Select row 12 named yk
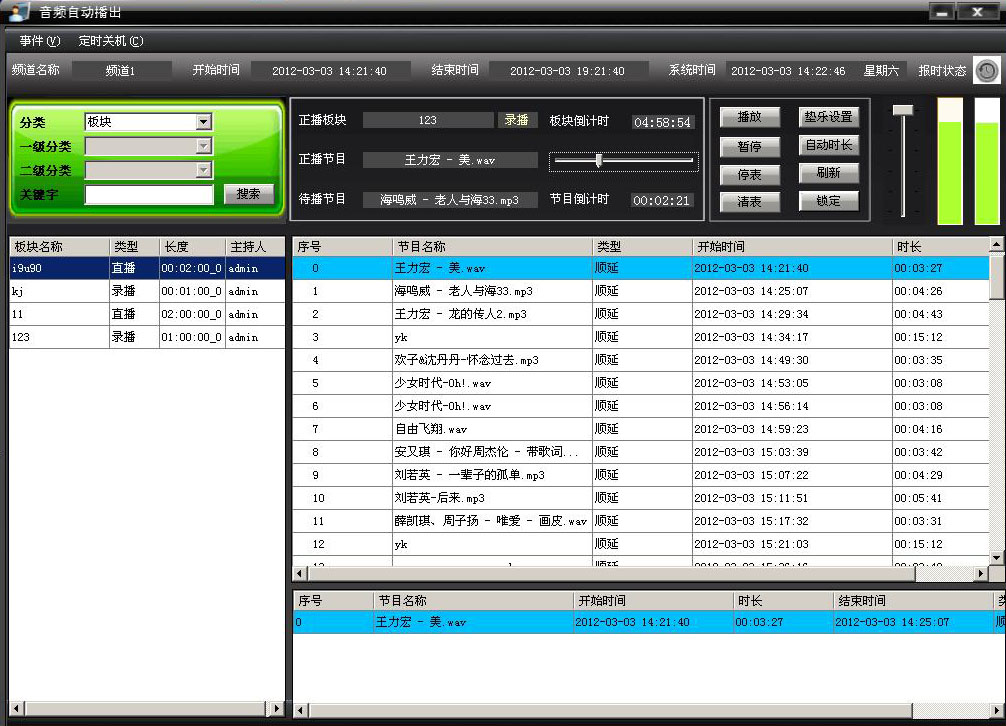Viewport: 1006px width, 726px height. 641,544
